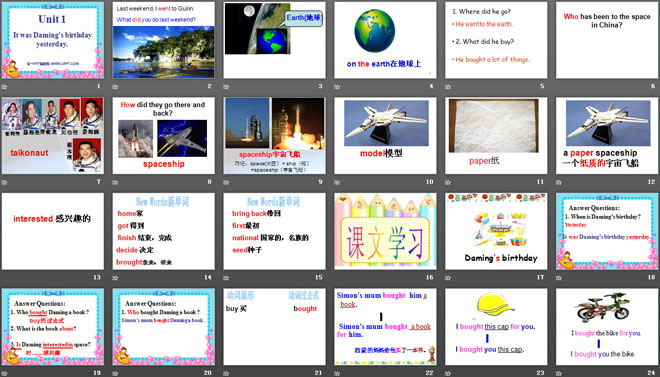Click the animation star under slide 12
660x377 pixels.
559,182
